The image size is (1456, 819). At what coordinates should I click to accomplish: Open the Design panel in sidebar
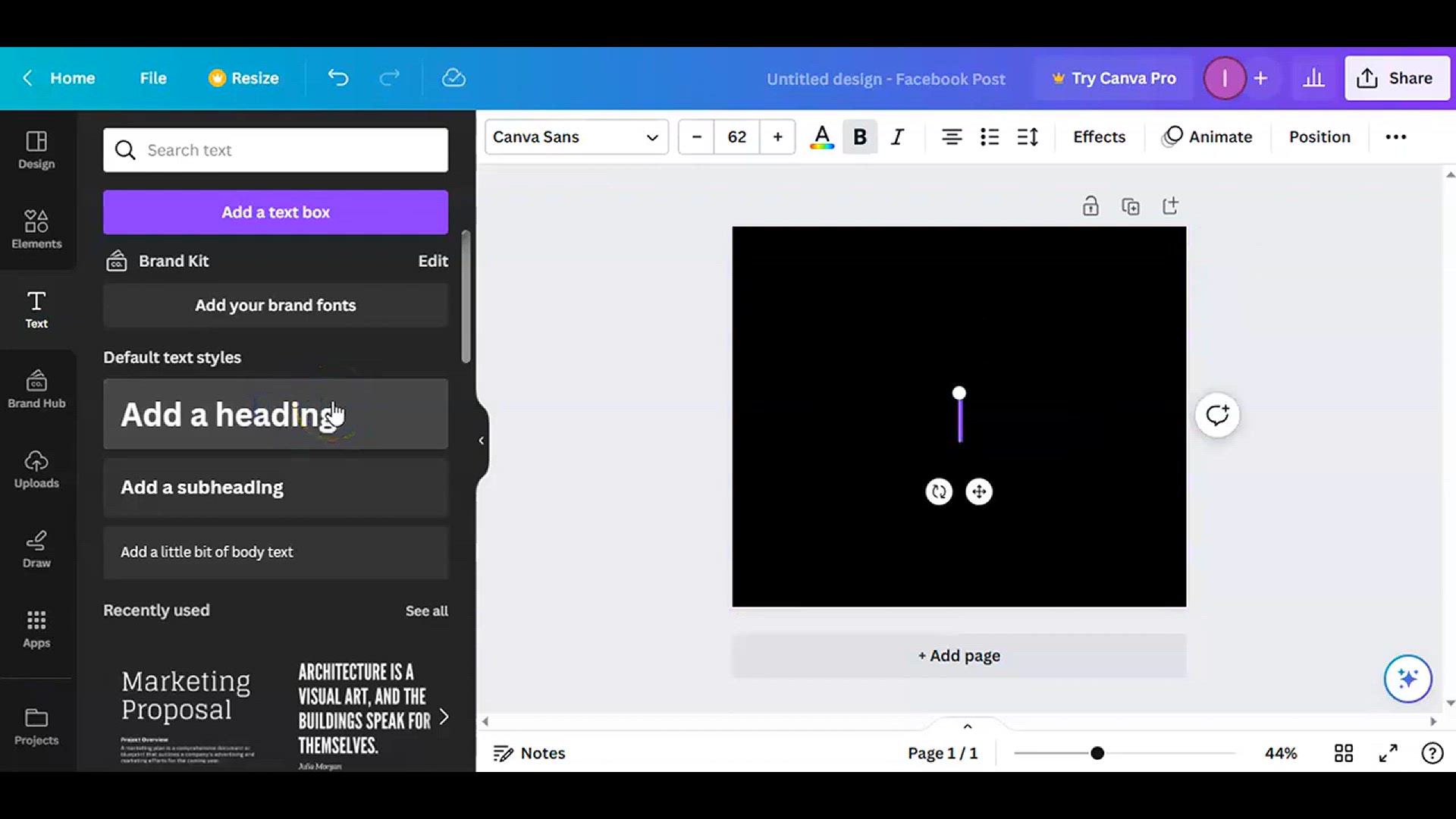(36, 150)
